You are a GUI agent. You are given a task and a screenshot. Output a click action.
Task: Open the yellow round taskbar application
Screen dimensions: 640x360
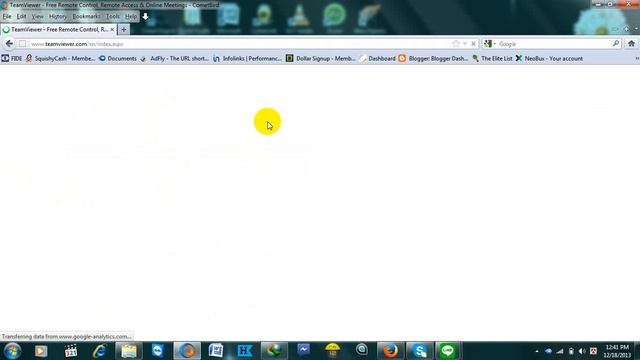[x=333, y=351]
